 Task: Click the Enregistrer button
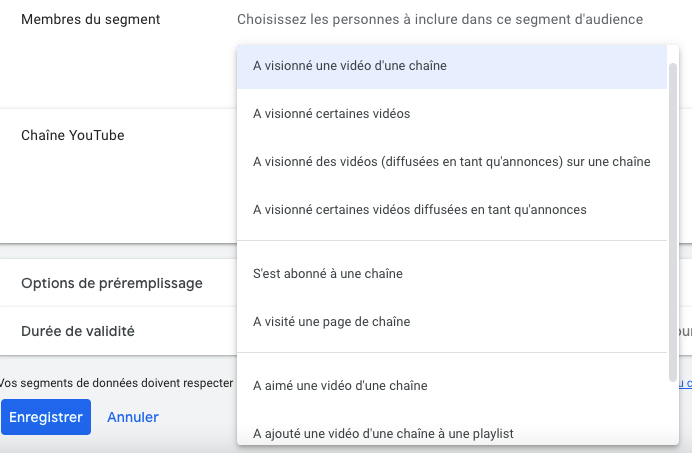click(x=45, y=417)
